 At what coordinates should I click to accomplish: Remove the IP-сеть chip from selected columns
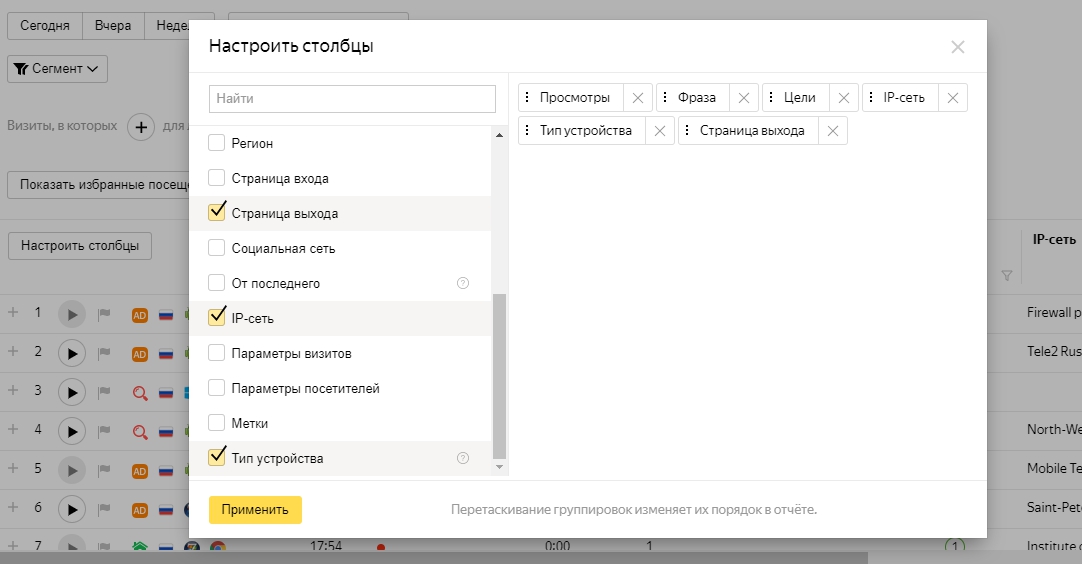click(953, 98)
